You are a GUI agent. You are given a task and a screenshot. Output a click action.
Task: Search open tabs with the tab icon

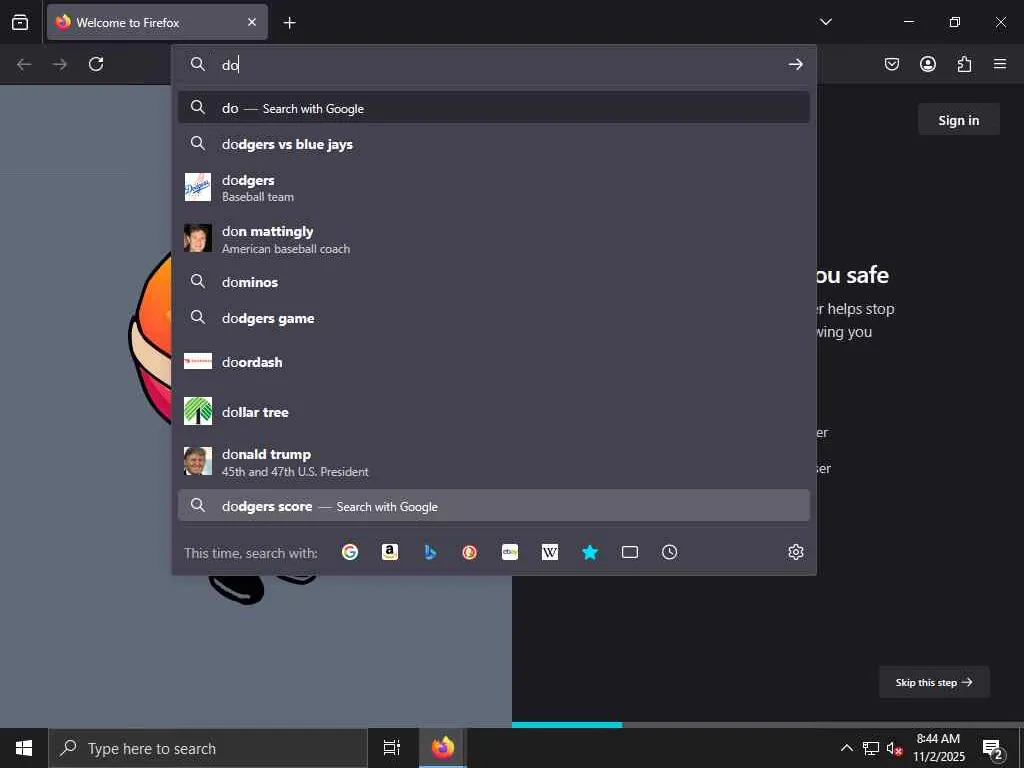630,552
